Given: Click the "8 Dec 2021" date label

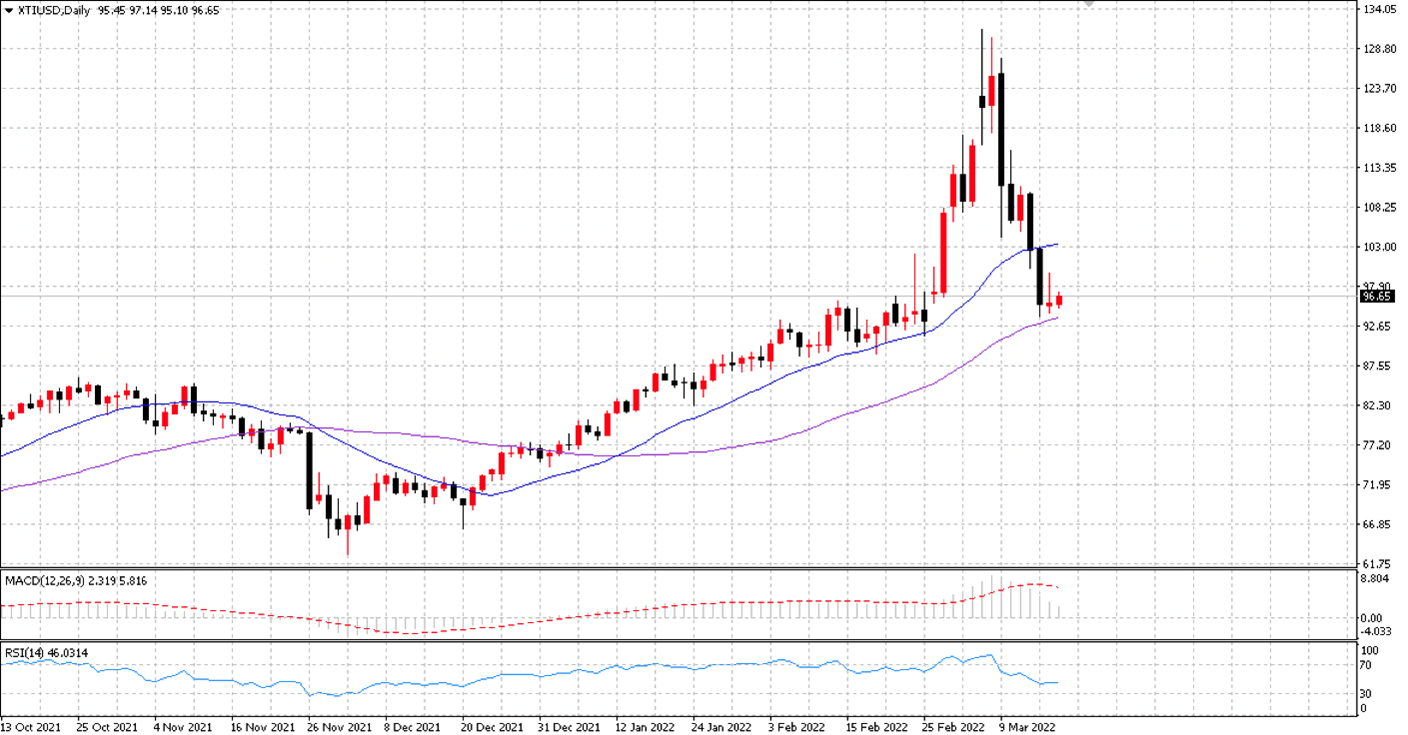Looking at the screenshot, I should coord(414,726).
